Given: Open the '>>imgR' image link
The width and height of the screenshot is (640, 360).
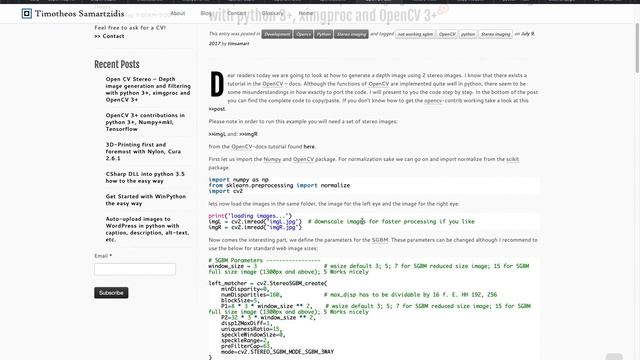Looking at the screenshot, I should 248,134.
